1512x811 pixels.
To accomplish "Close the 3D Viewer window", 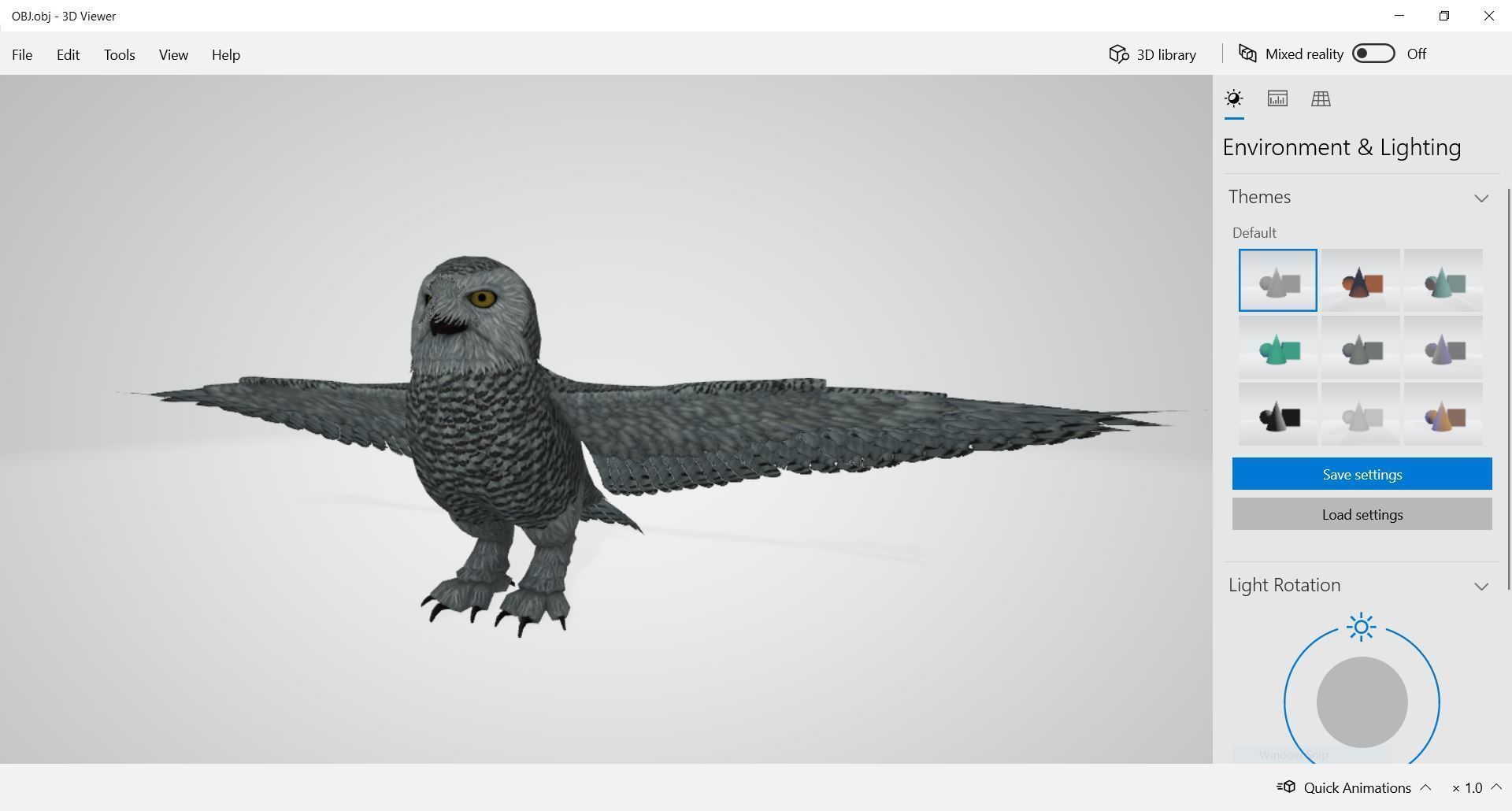I will (x=1488, y=16).
